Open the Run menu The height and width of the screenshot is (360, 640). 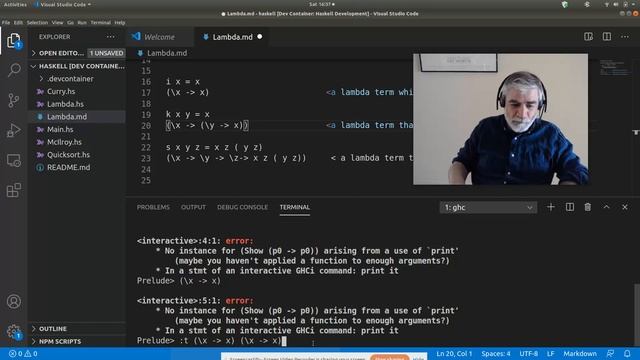[x=82, y=22]
